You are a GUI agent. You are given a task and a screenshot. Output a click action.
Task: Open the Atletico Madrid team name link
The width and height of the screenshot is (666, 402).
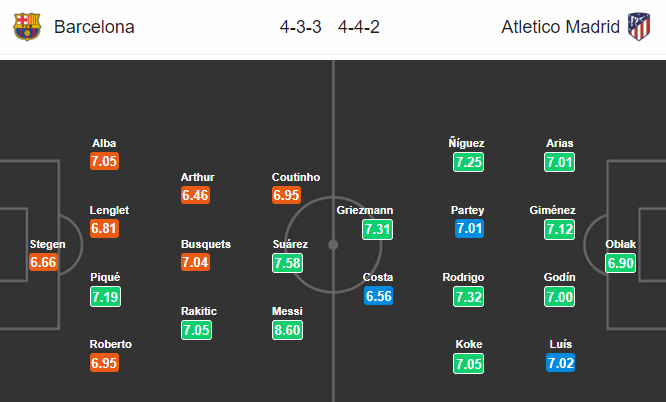561,27
